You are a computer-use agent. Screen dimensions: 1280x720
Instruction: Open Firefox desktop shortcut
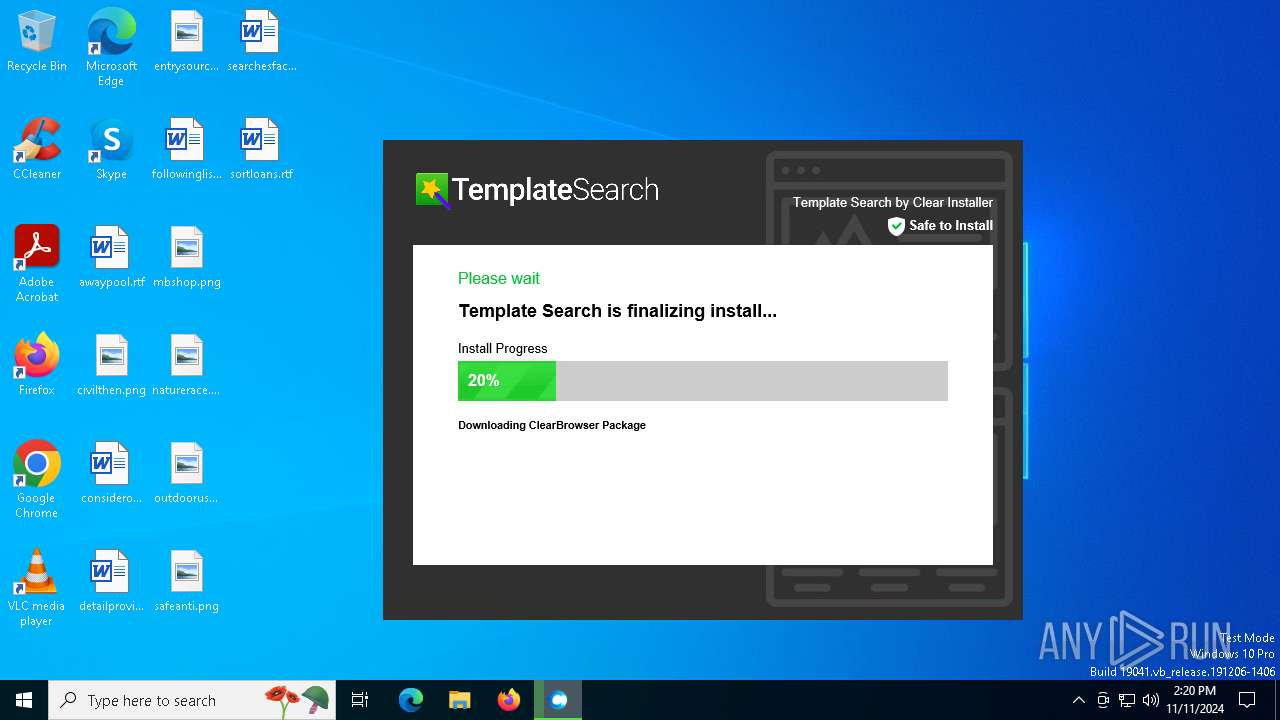point(37,366)
